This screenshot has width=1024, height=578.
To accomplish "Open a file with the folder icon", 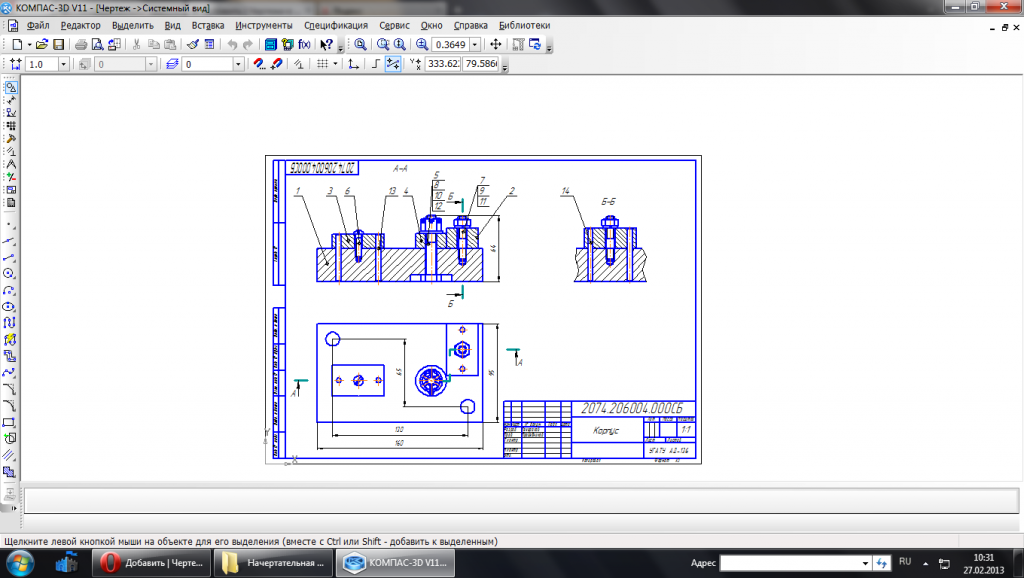I will point(42,44).
